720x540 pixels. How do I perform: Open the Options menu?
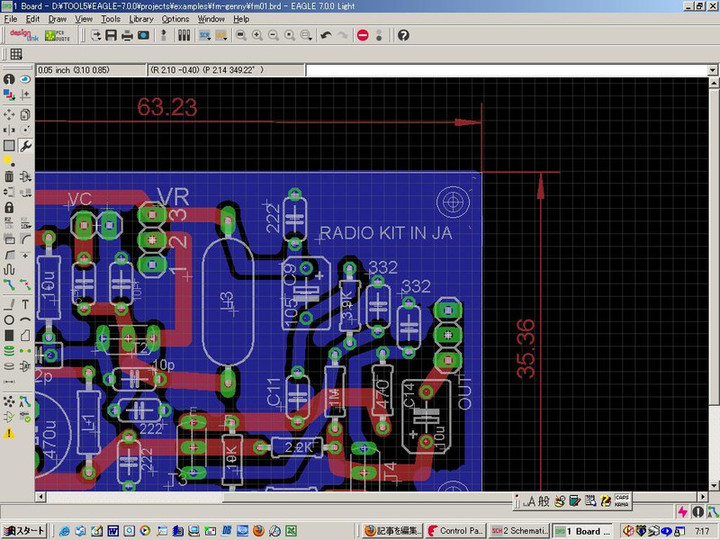(175, 19)
